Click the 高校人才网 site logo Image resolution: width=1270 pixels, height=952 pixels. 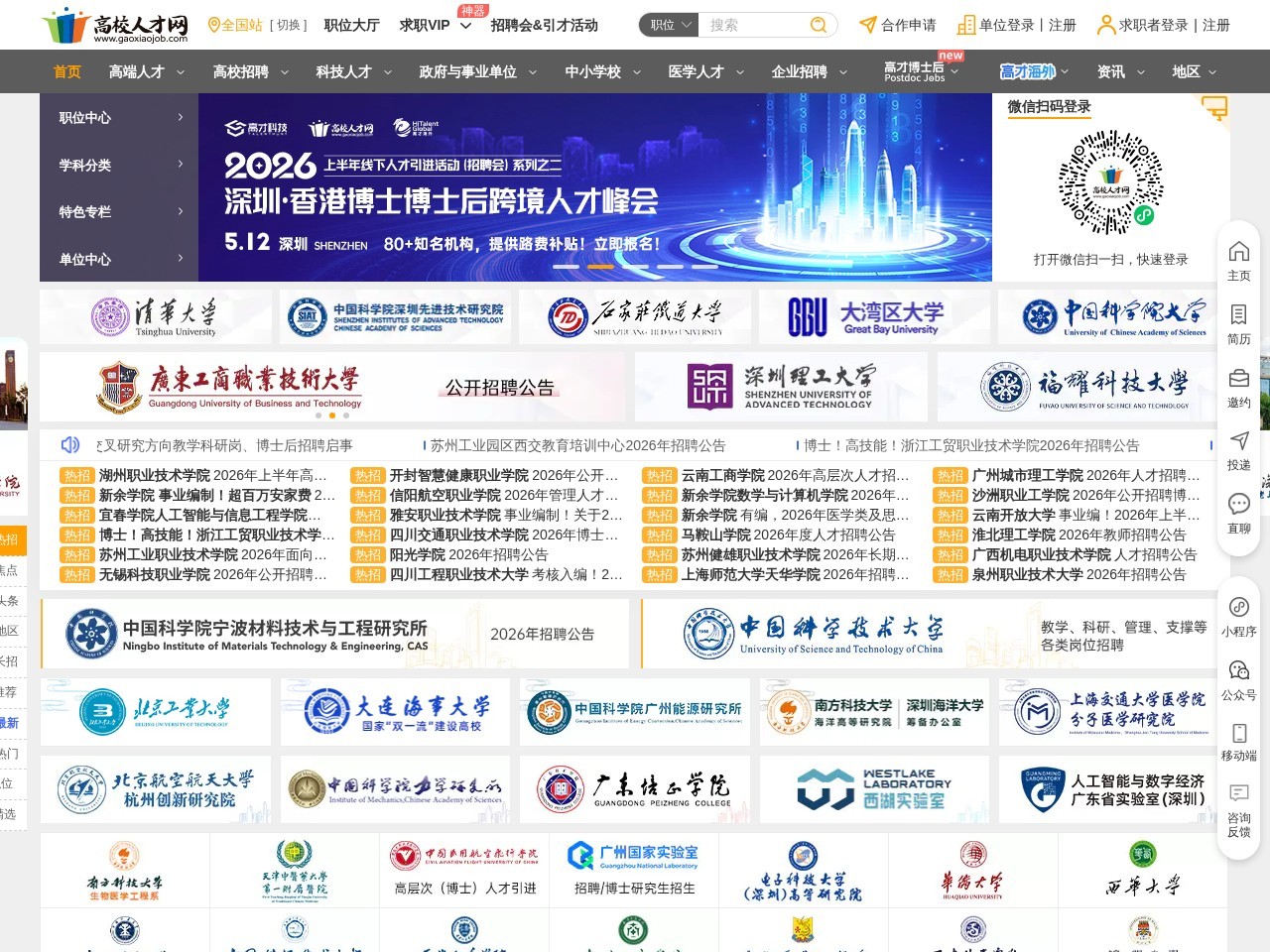[115, 25]
